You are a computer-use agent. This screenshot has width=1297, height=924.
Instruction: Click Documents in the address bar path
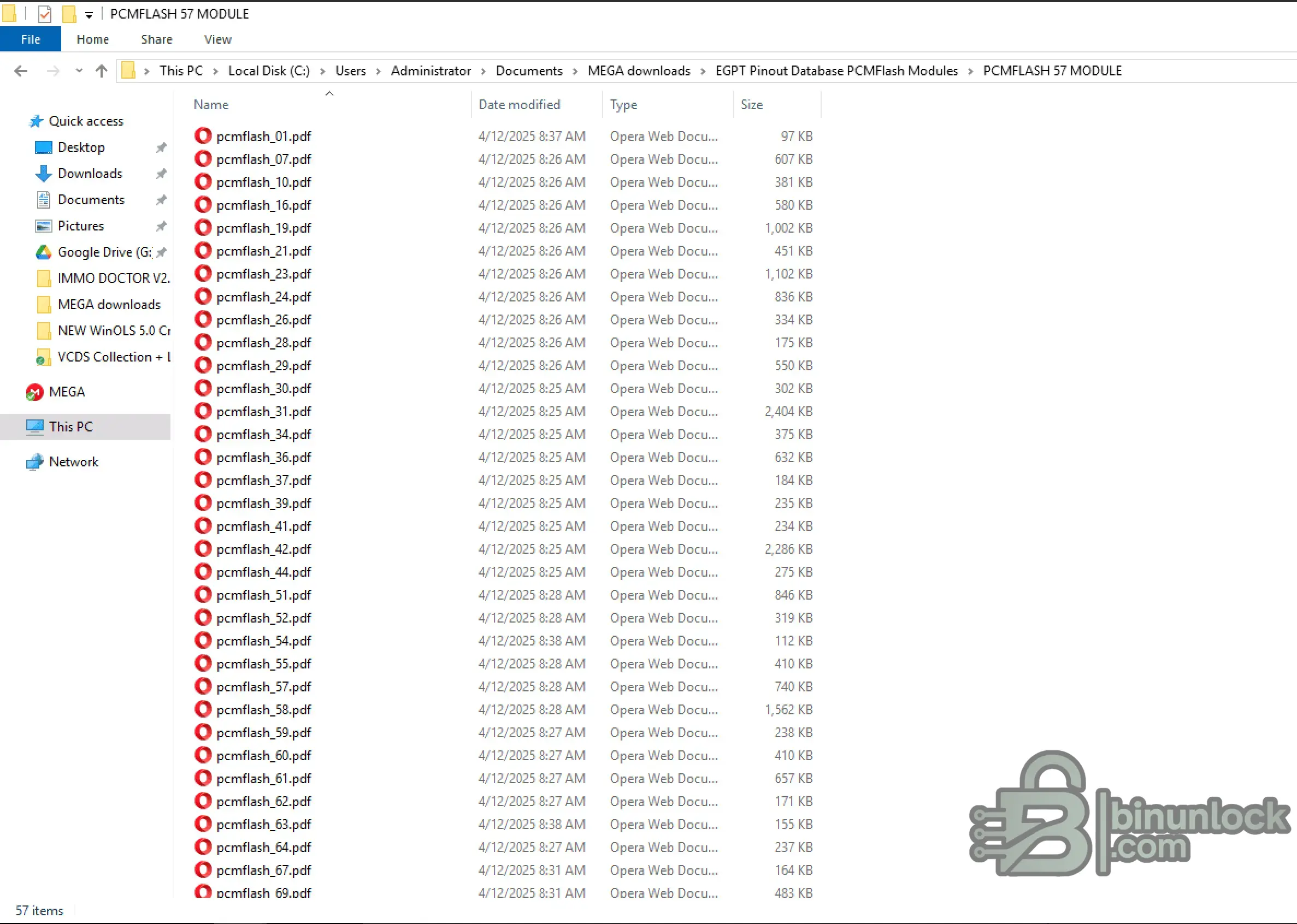click(x=529, y=71)
